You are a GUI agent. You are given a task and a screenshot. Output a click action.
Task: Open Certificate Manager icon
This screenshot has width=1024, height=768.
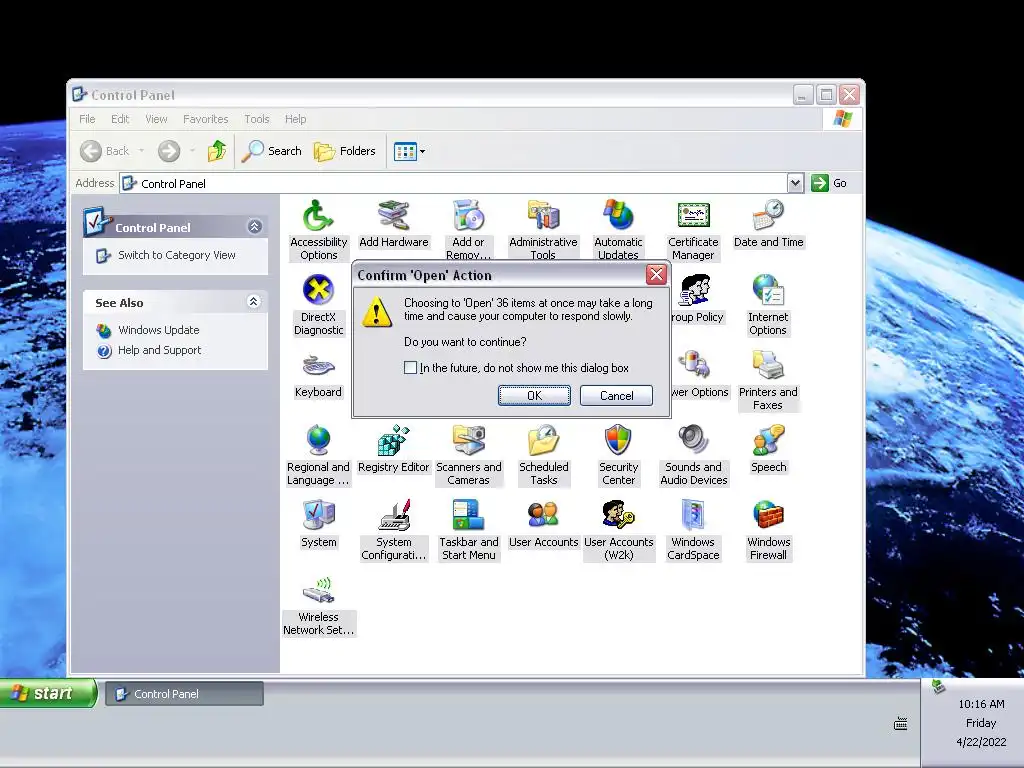click(x=693, y=229)
